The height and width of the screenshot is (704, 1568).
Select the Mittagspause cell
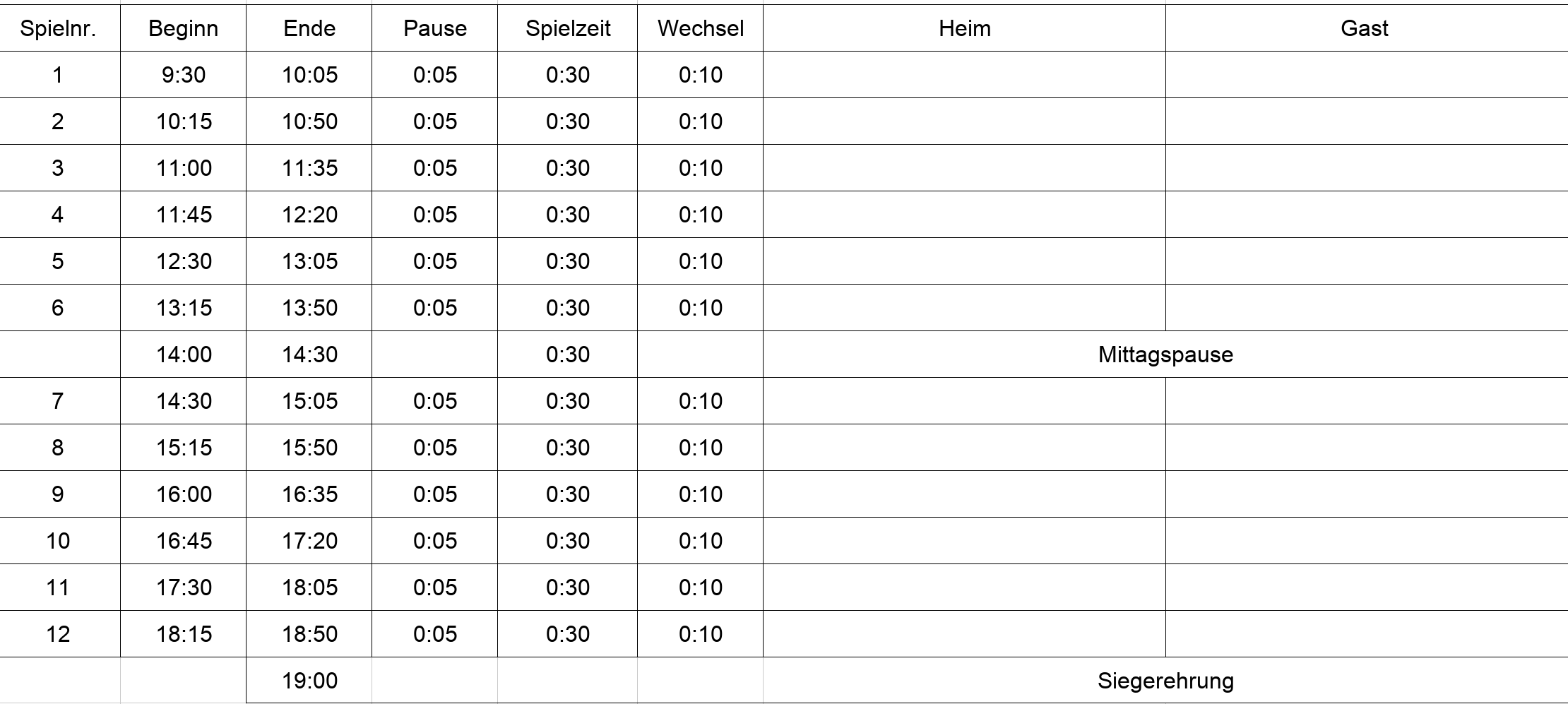tap(1165, 354)
